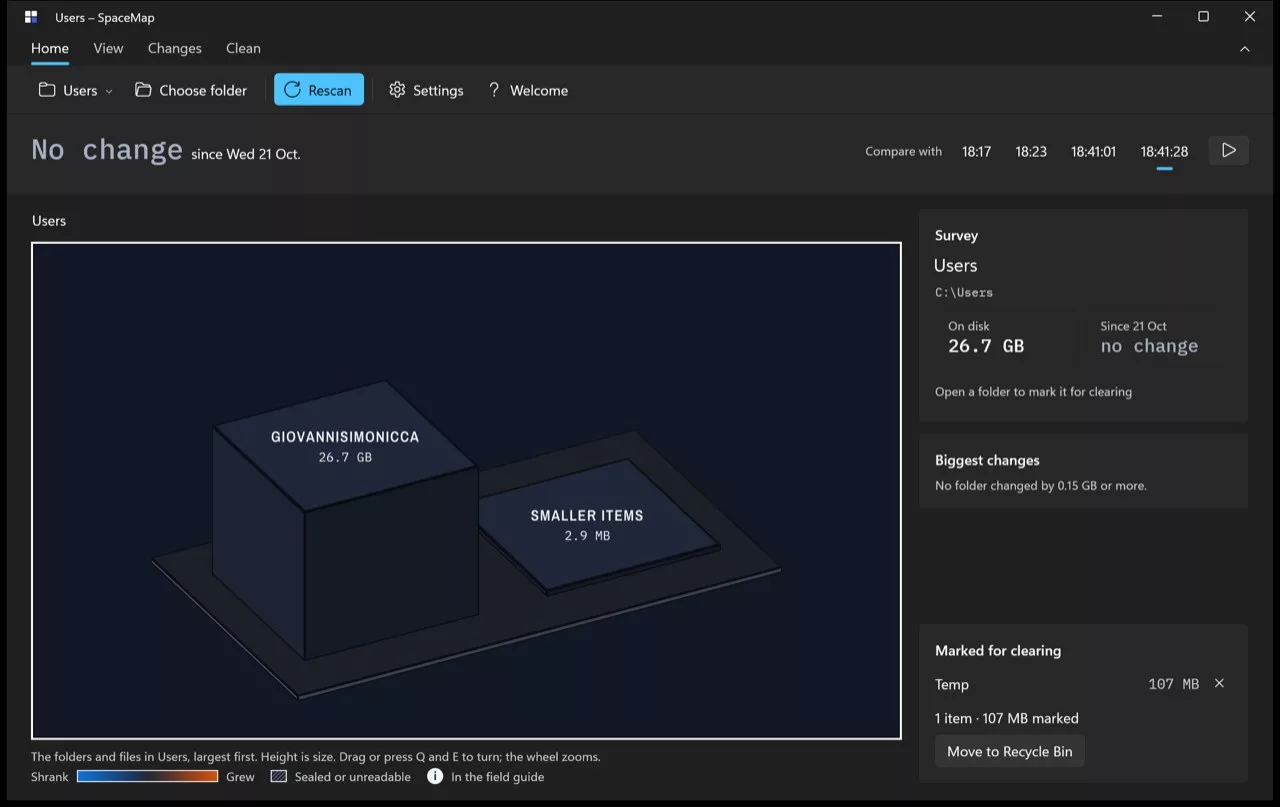Rescan the current folder
Viewport: 1280px width, 807px height.
coord(319,90)
